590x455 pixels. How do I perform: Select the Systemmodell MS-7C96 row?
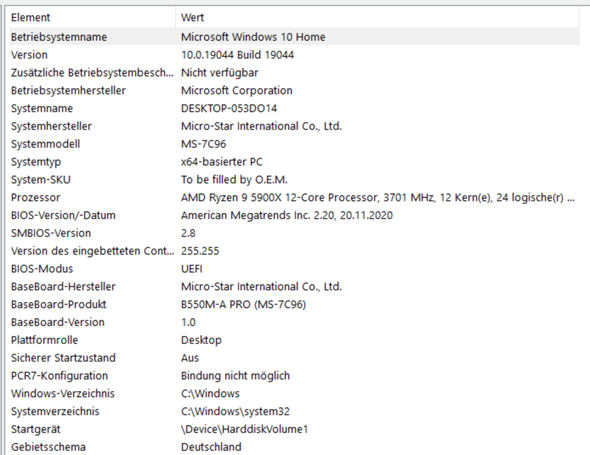pyautogui.click(x=294, y=144)
